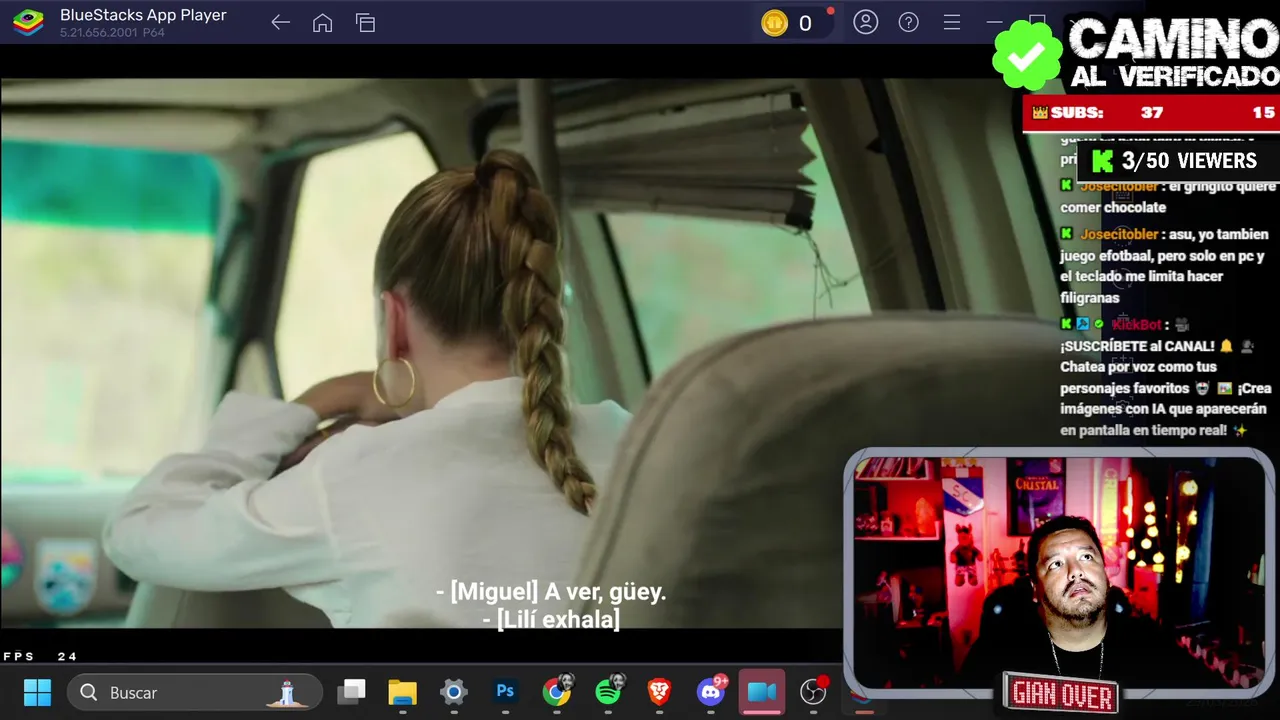Click the BlueStacks coin balance icon
The height and width of the screenshot is (720, 1280).
(775, 23)
